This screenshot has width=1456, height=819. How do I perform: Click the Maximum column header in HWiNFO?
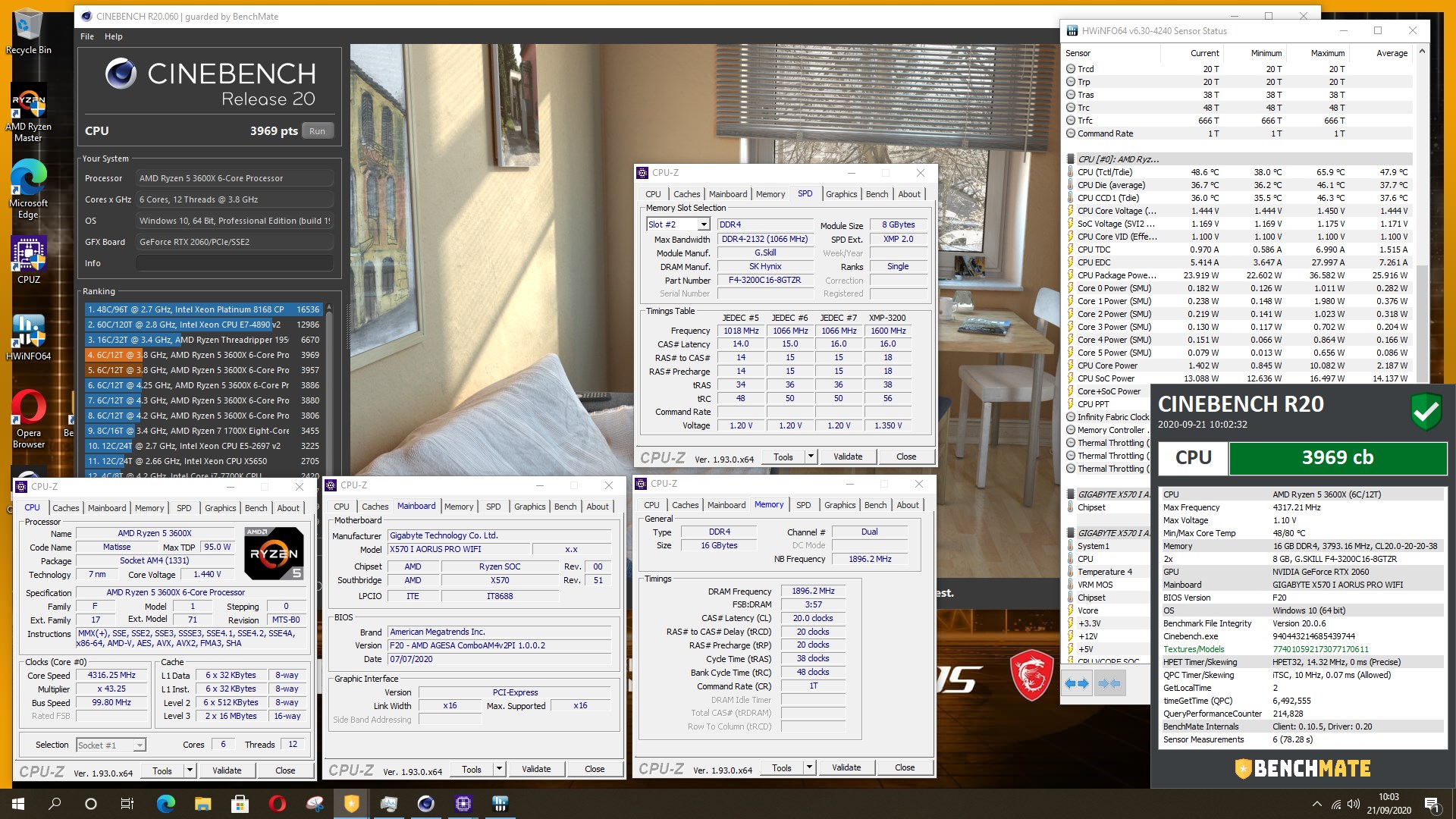(x=1318, y=53)
